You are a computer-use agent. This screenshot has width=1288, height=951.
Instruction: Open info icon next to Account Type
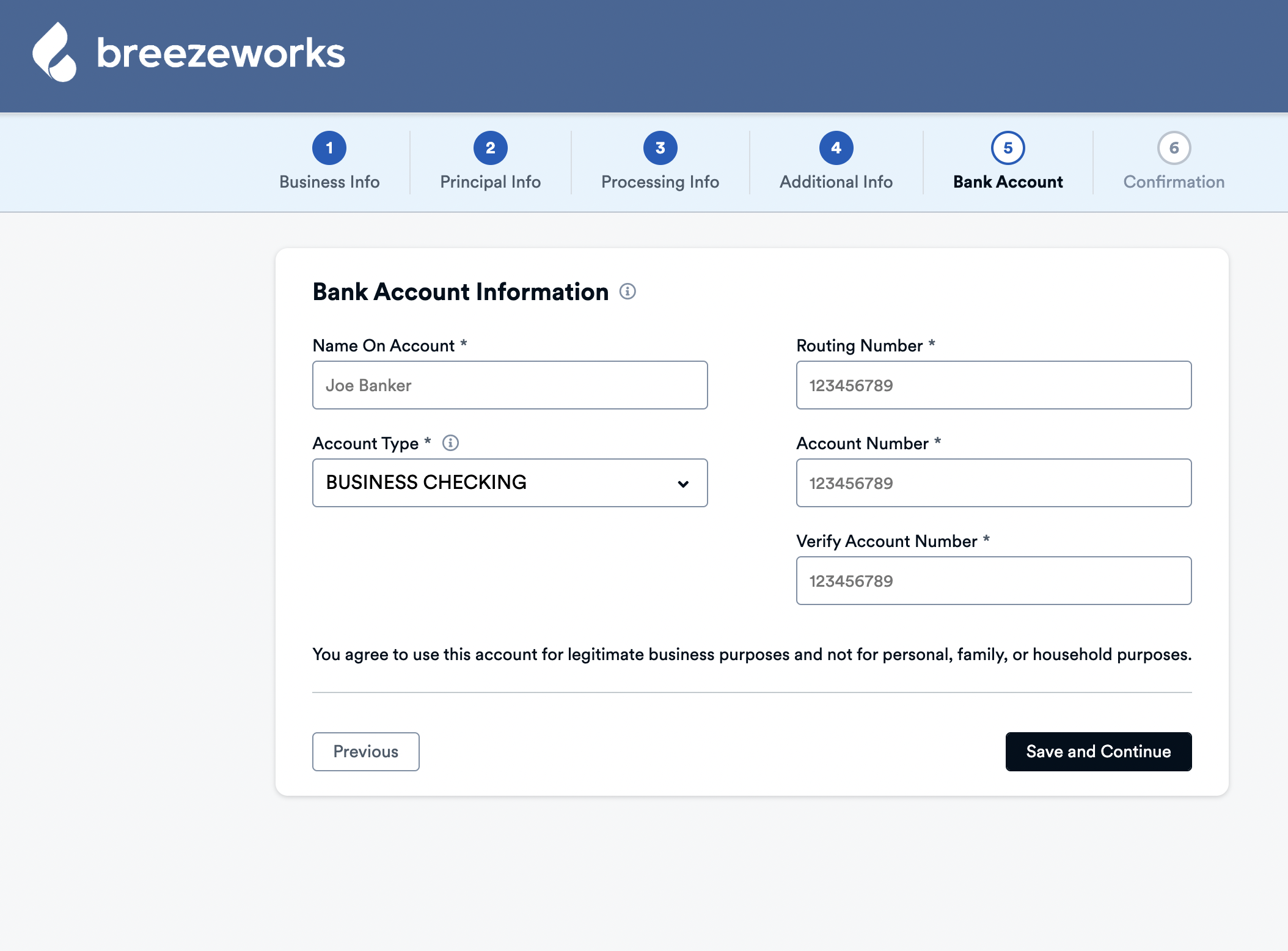pos(450,442)
